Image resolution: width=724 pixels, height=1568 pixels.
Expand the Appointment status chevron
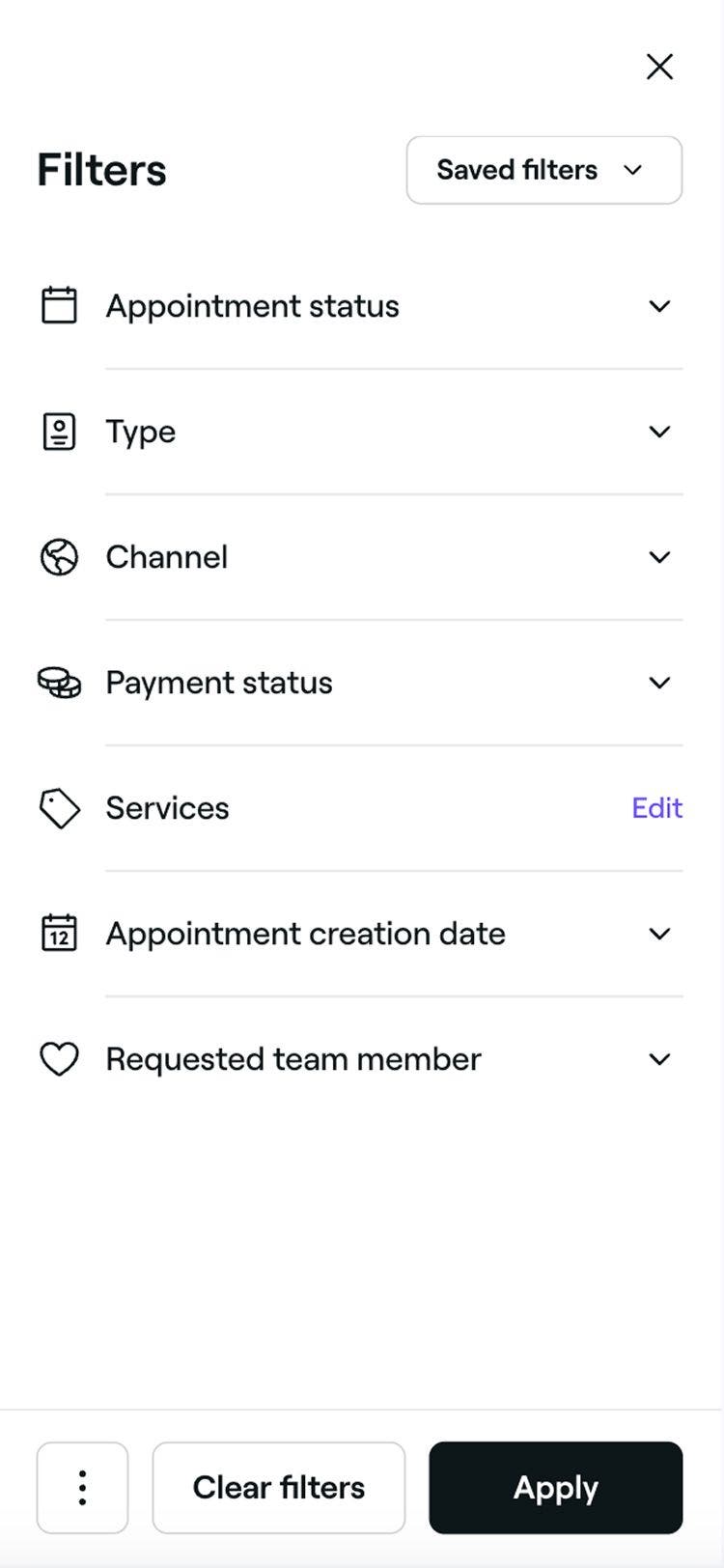pyautogui.click(x=659, y=306)
